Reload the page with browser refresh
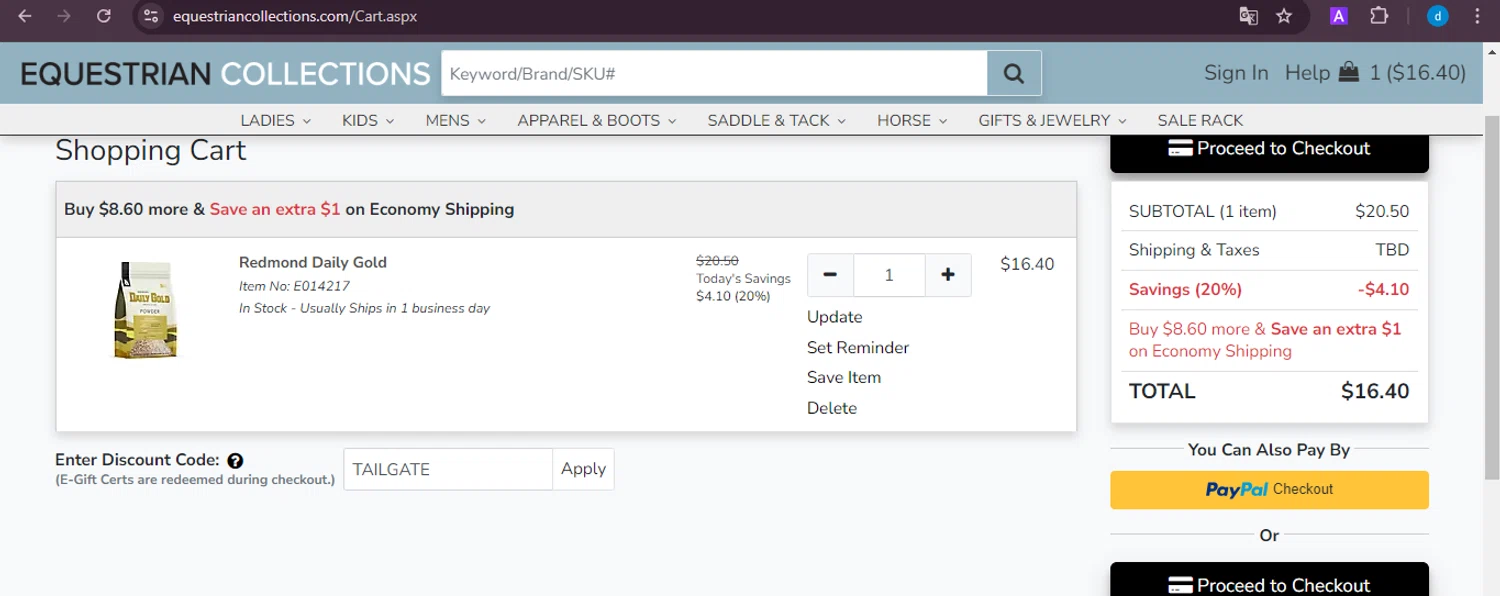The width and height of the screenshot is (1500, 596). click(x=103, y=16)
